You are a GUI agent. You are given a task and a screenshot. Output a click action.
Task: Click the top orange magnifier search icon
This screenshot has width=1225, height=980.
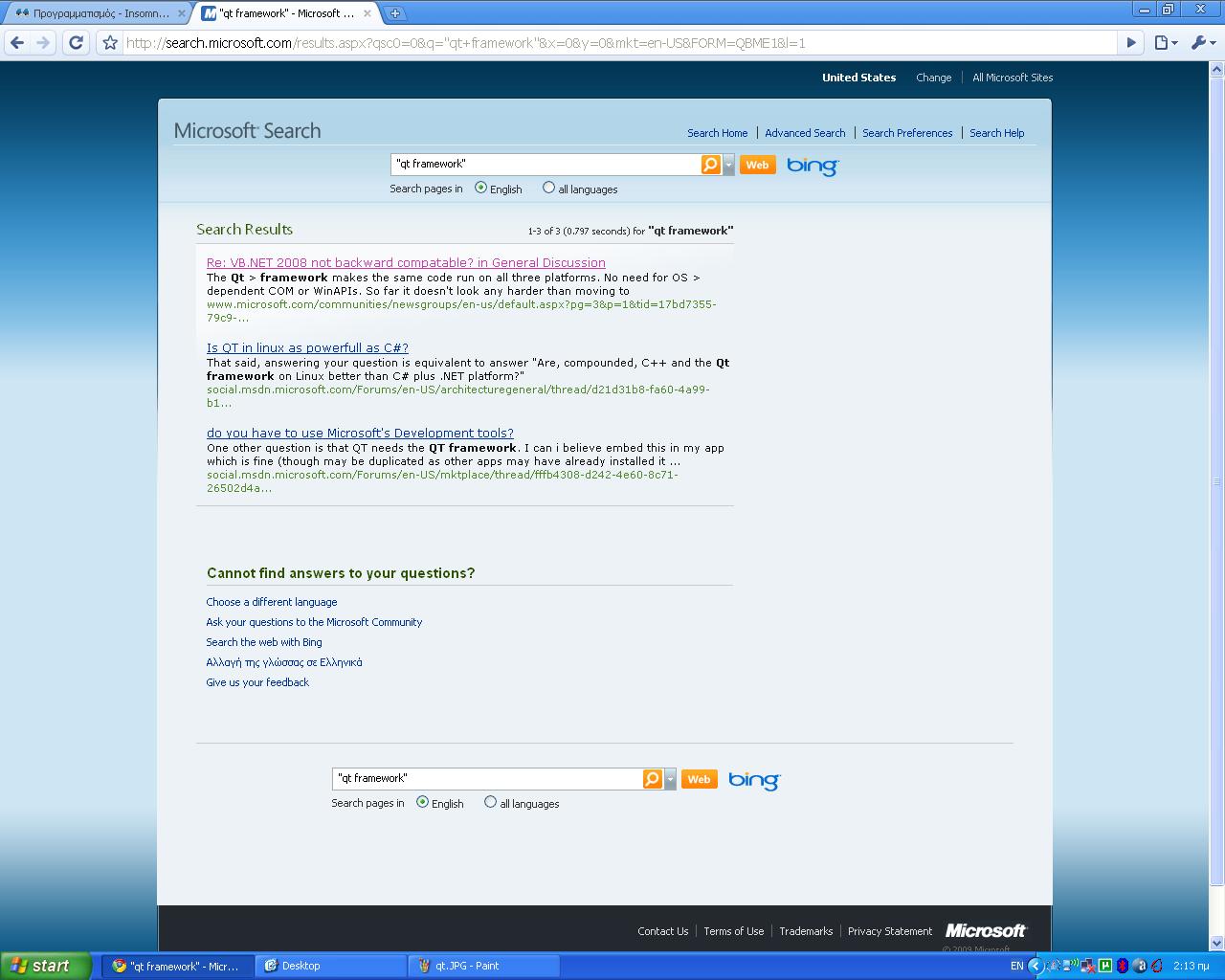[710, 165]
